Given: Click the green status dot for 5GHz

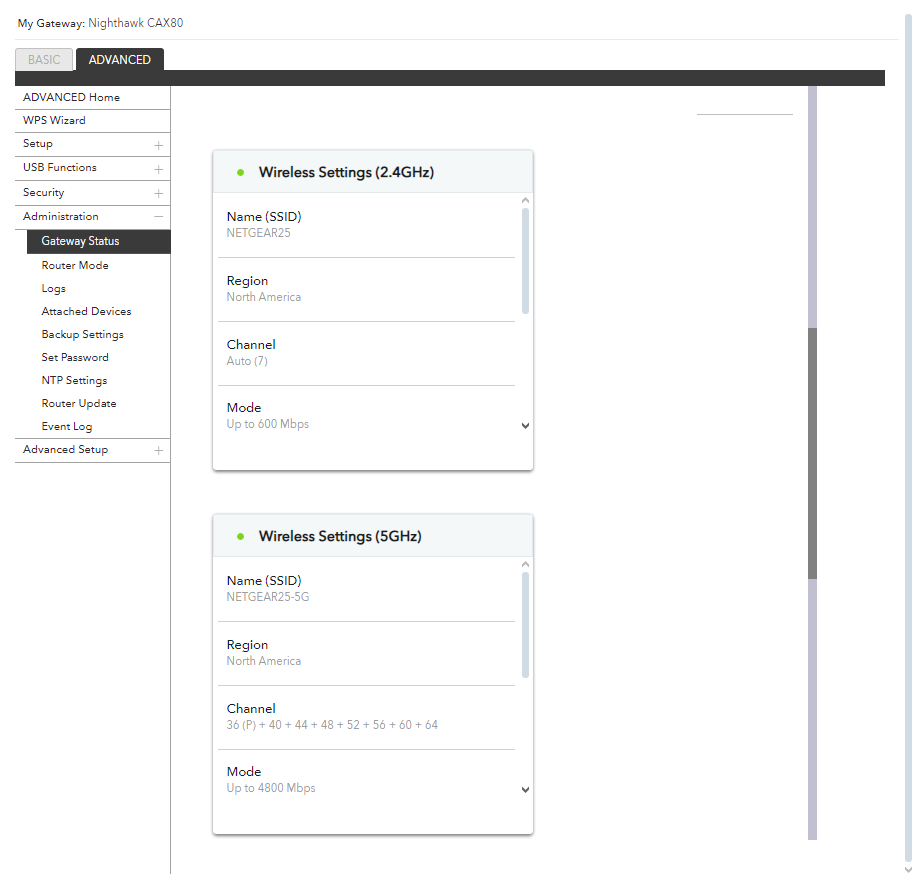Looking at the screenshot, I should tap(240, 537).
